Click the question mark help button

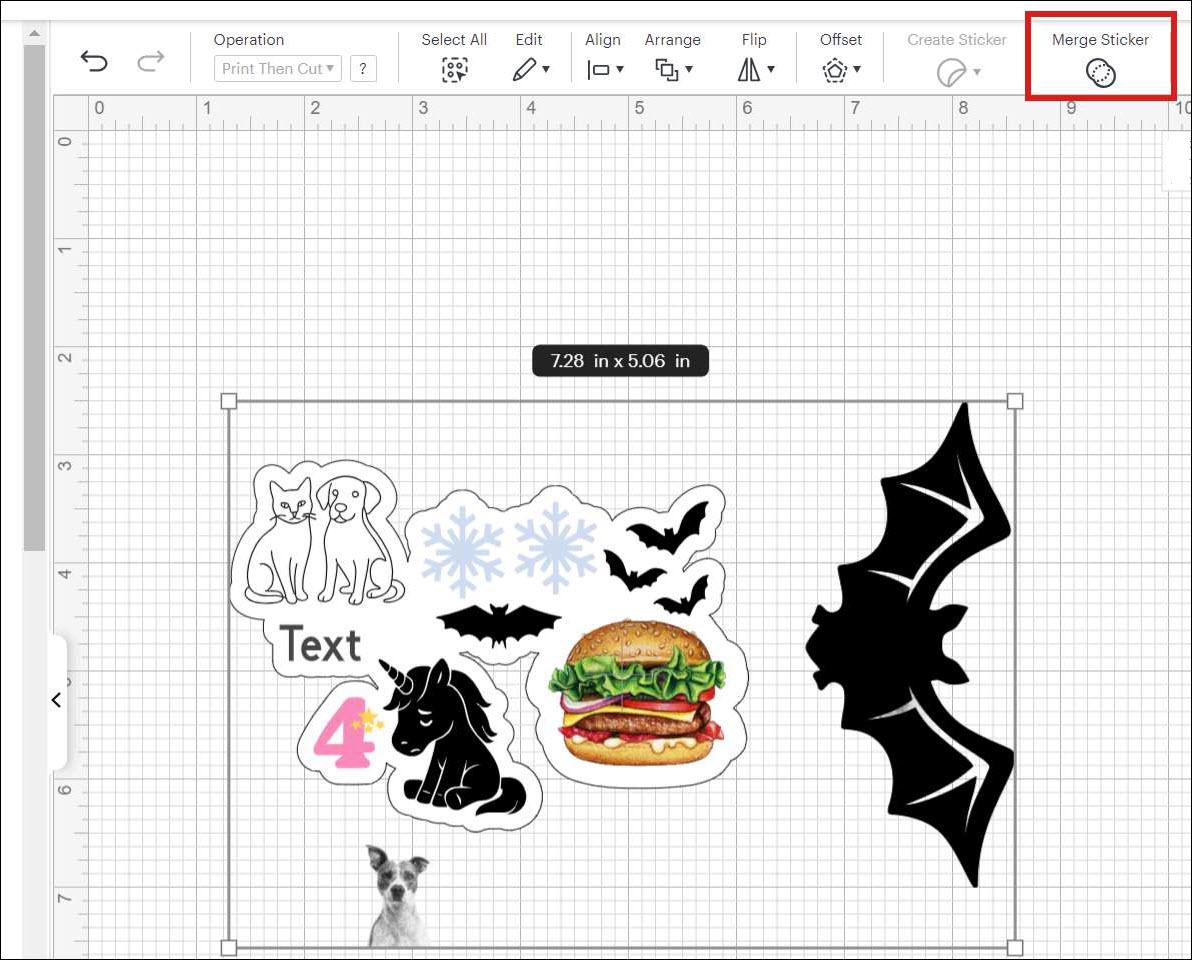[x=363, y=68]
